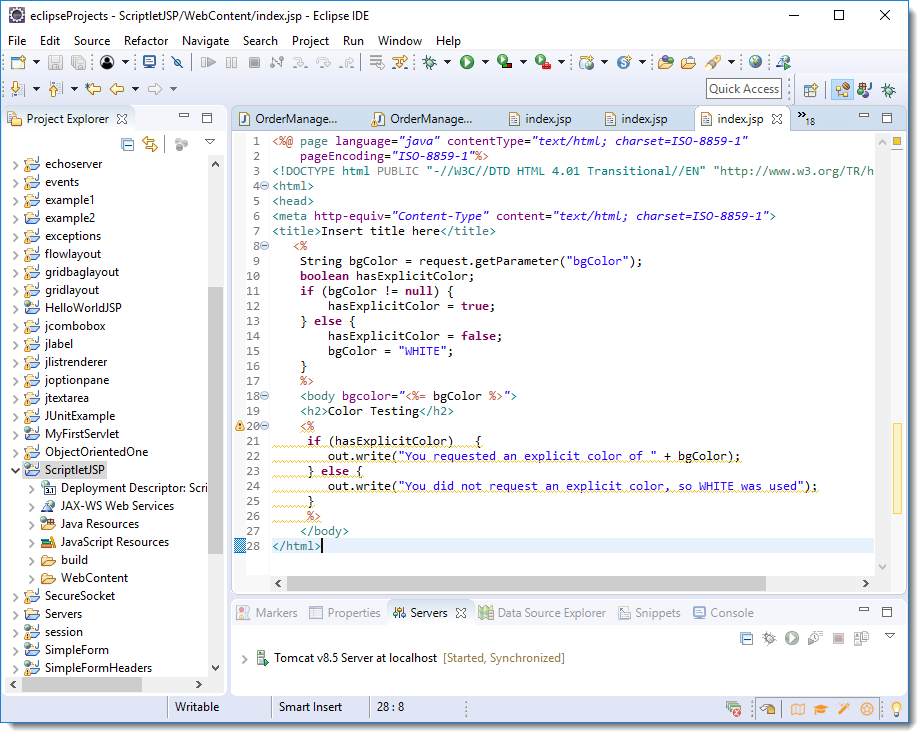
Task: Click the lightbulb tip icon in status bar
Action: point(896,709)
